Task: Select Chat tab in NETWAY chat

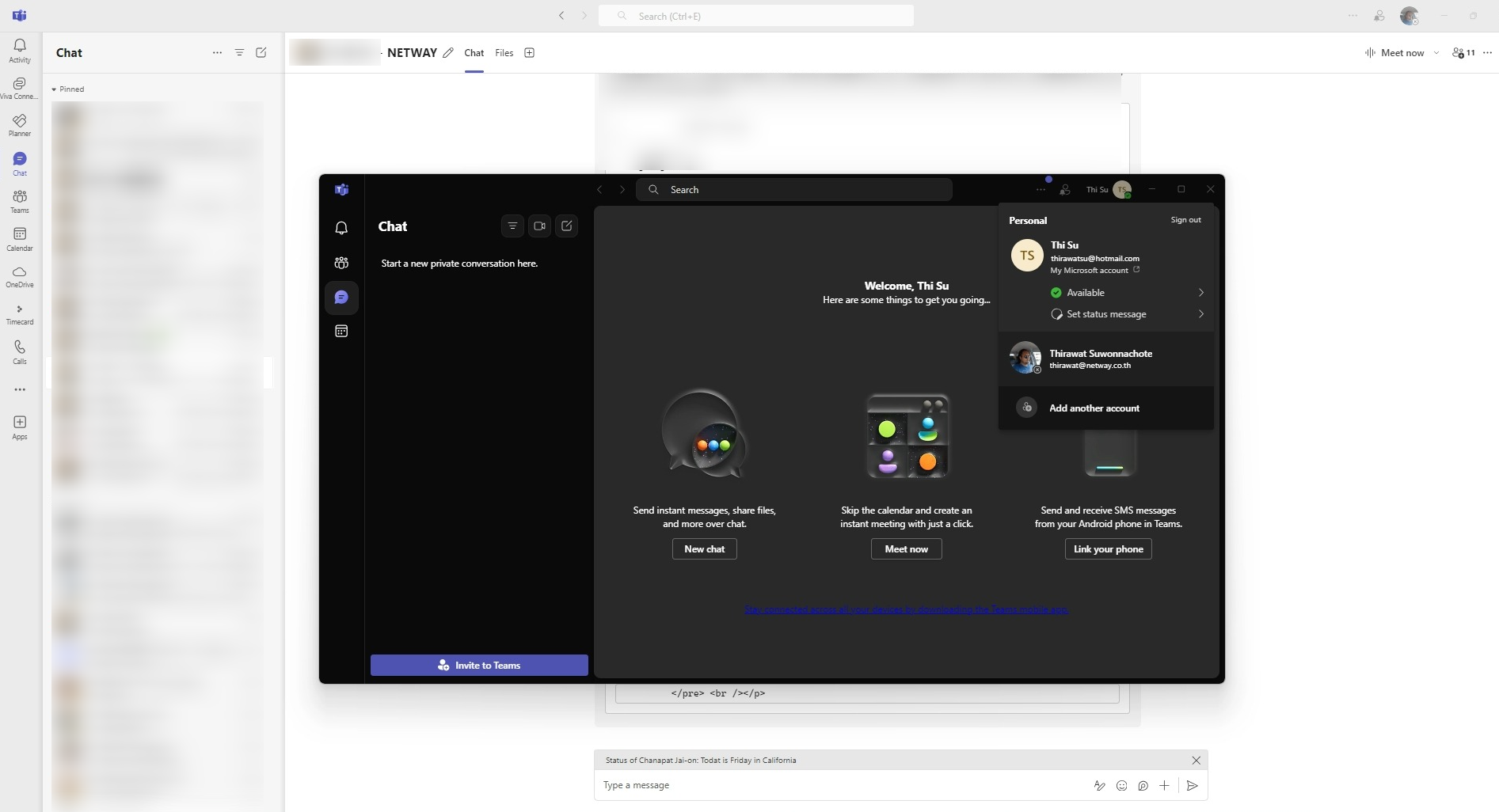Action: point(474,53)
